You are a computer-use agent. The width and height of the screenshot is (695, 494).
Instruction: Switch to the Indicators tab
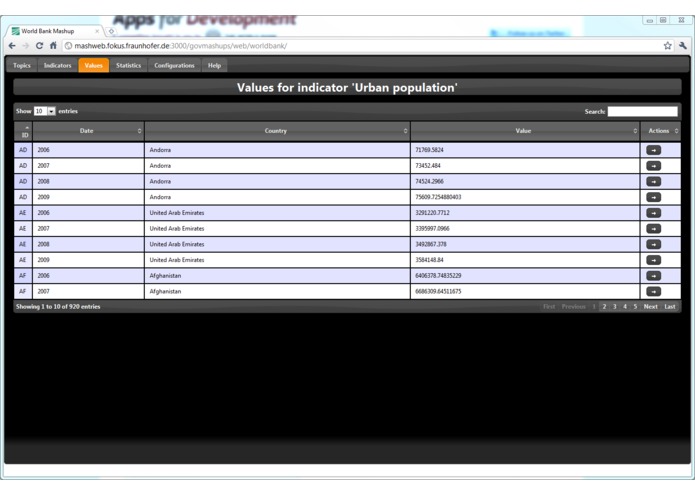click(x=58, y=65)
